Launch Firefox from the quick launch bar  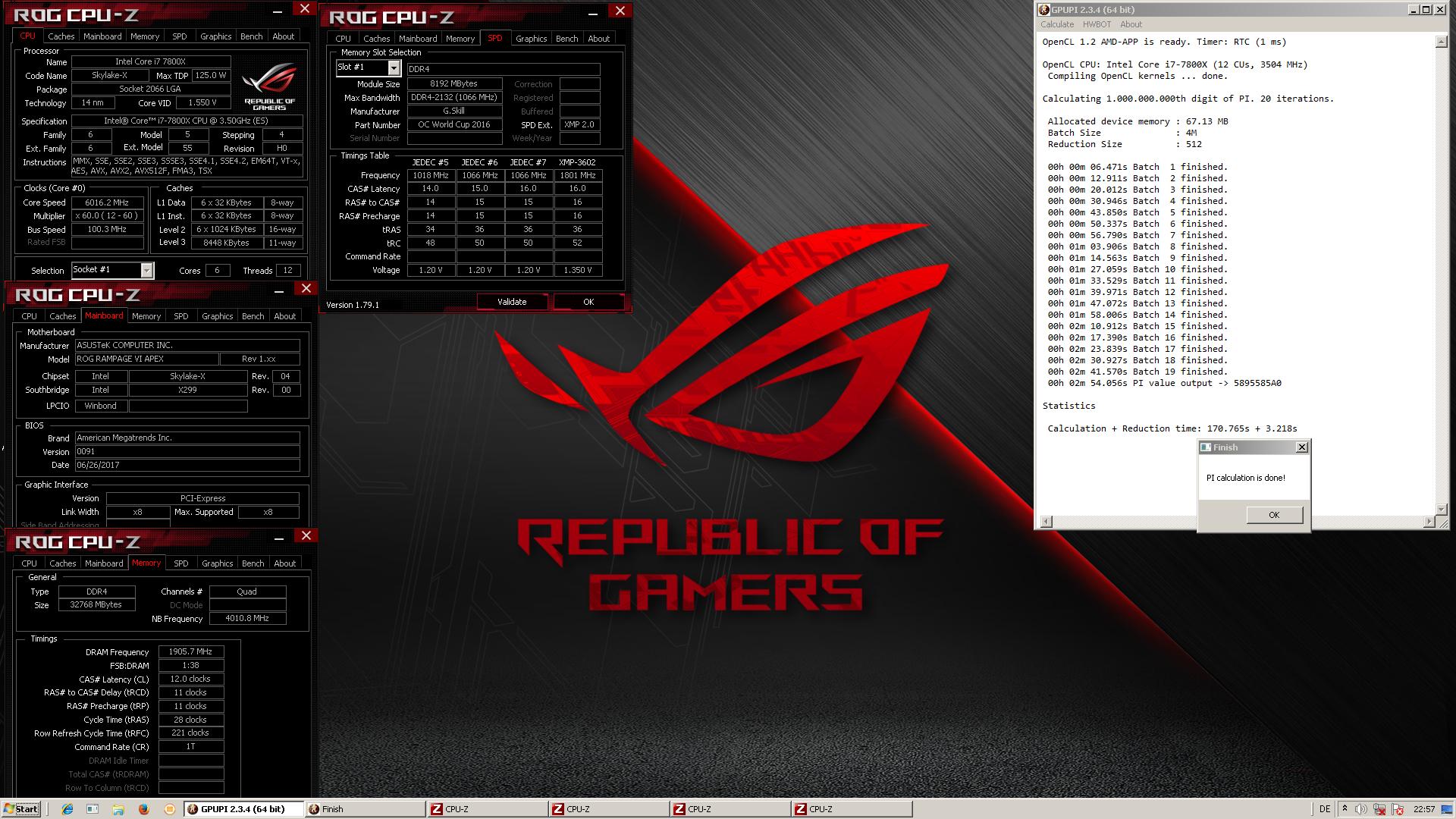click(144, 809)
